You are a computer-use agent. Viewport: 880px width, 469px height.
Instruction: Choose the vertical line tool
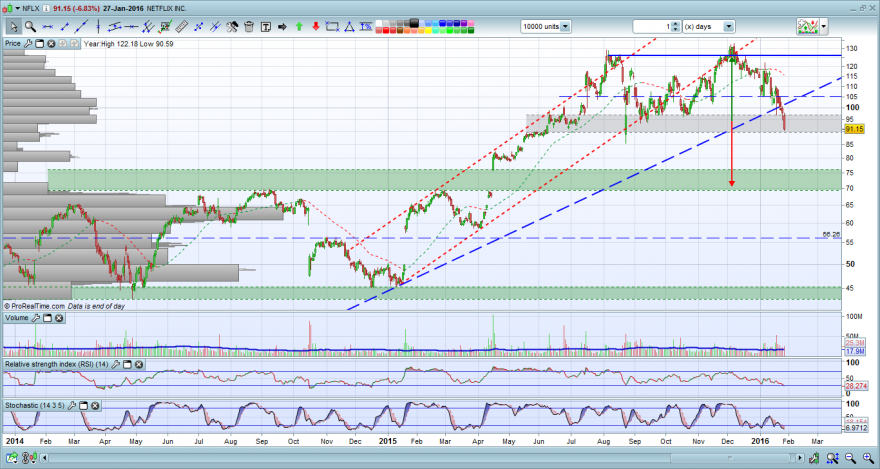(x=98, y=26)
